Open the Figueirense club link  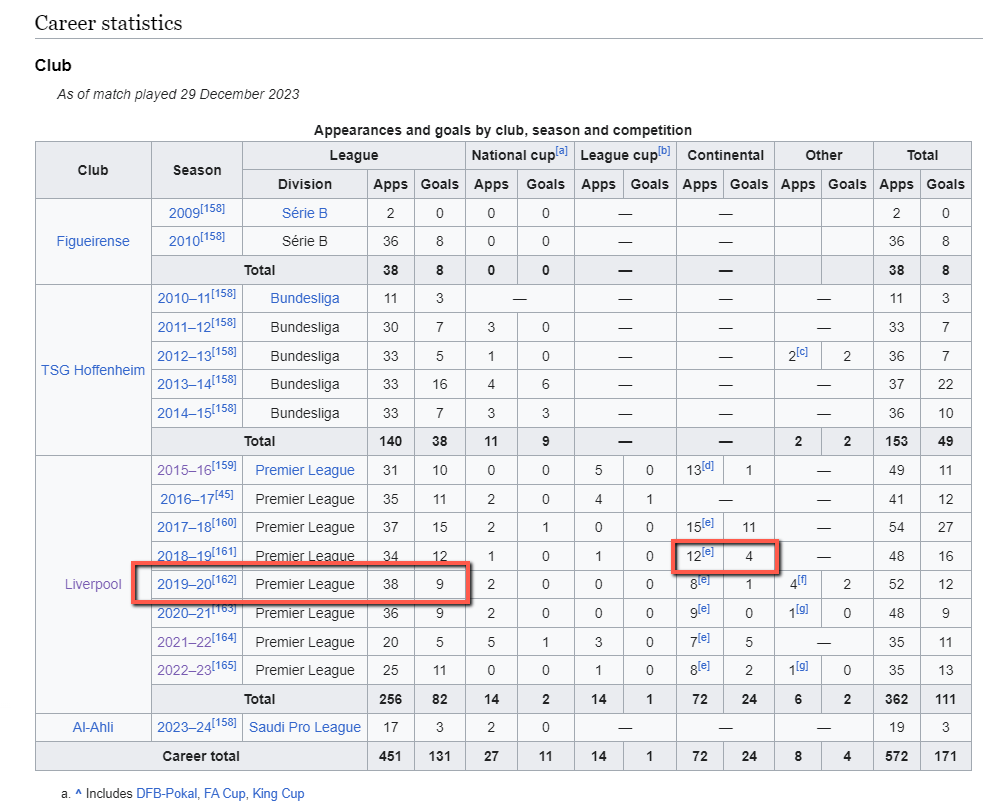point(93,241)
